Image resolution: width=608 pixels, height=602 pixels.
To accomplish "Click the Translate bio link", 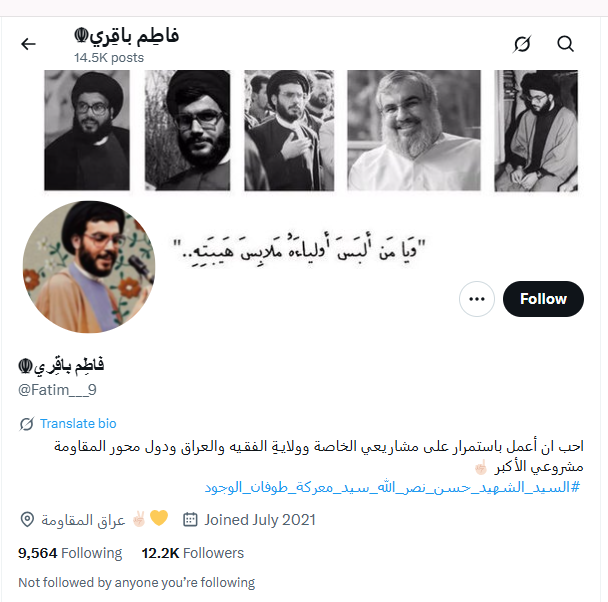I will [x=78, y=424].
